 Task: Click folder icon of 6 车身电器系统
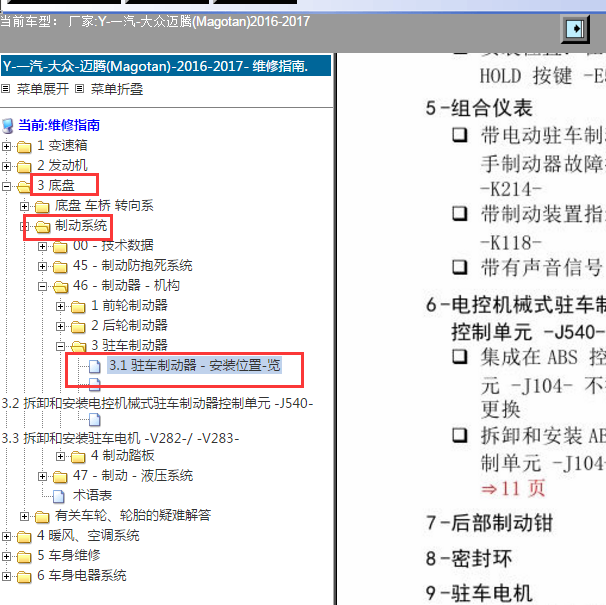(24, 577)
